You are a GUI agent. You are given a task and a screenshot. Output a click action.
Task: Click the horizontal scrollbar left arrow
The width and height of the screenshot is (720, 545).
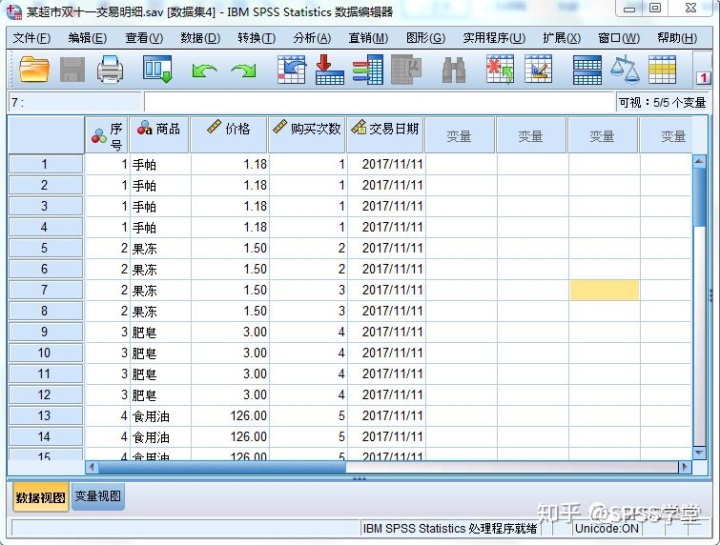pos(92,467)
